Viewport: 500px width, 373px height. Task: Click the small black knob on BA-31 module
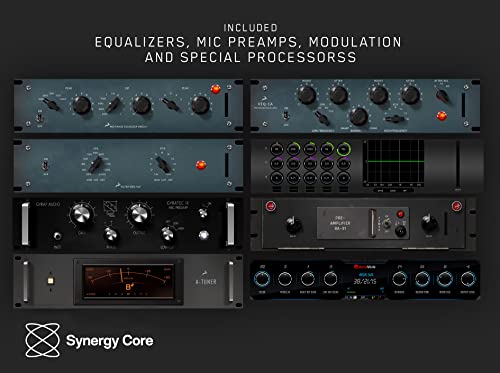point(400,231)
